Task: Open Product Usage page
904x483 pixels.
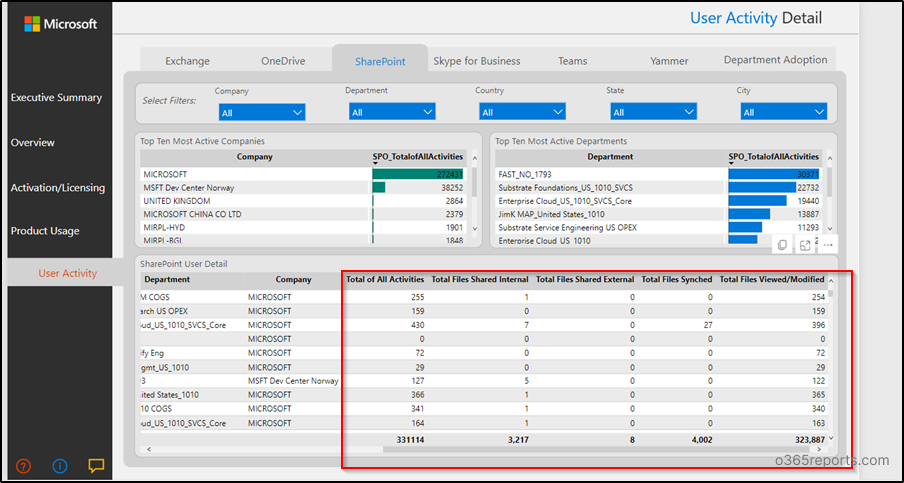Action: [x=45, y=231]
